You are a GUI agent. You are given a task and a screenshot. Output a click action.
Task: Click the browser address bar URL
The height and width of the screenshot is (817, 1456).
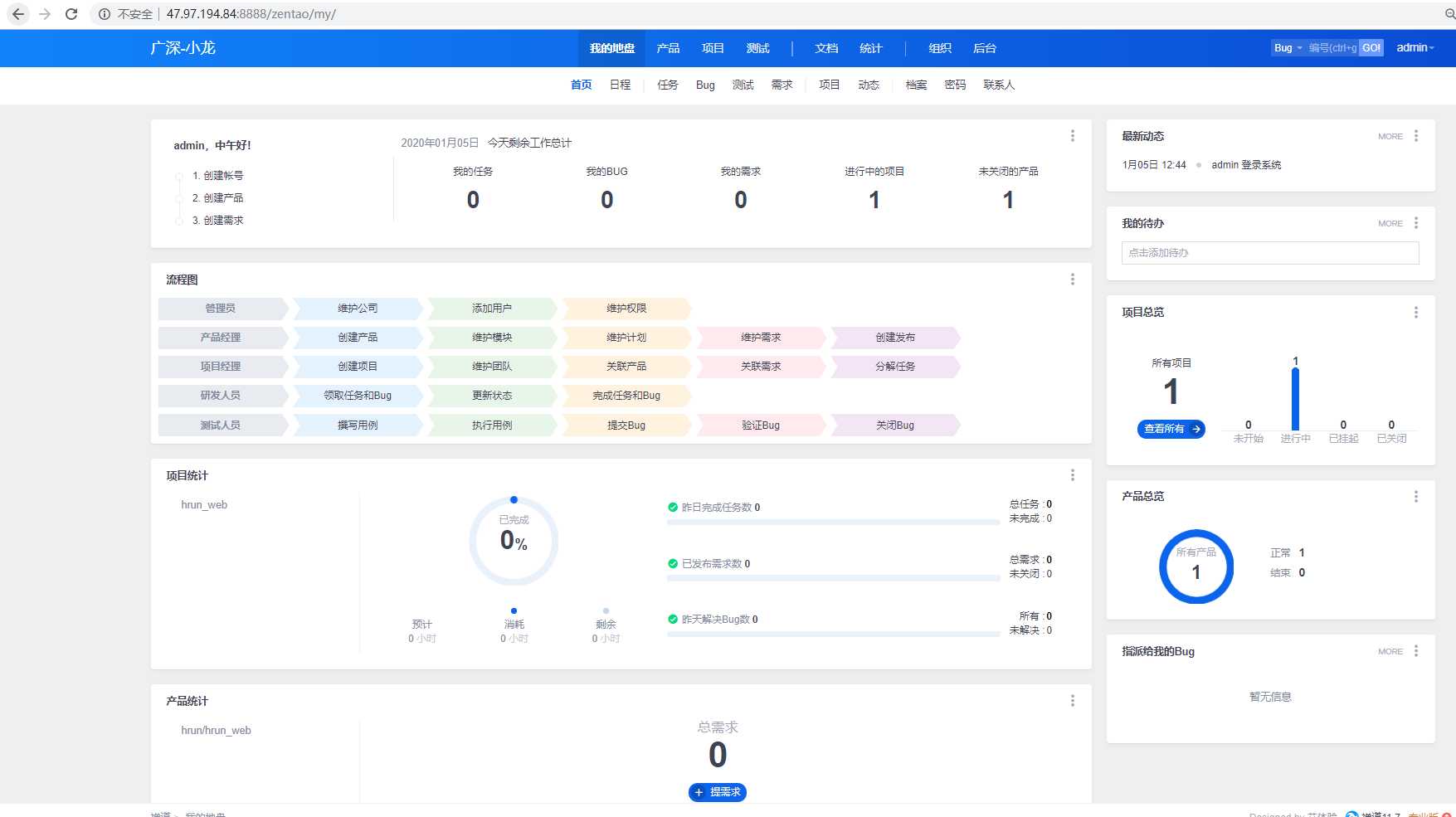coord(251,14)
